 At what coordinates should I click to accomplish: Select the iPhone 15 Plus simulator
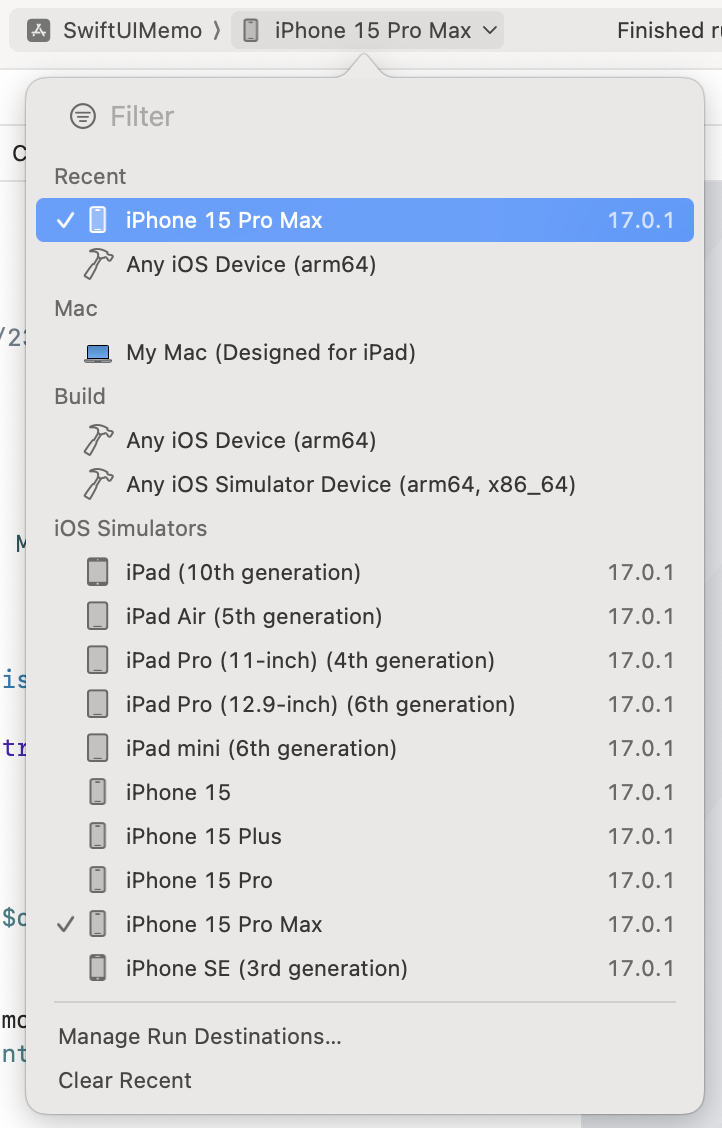[x=365, y=836]
